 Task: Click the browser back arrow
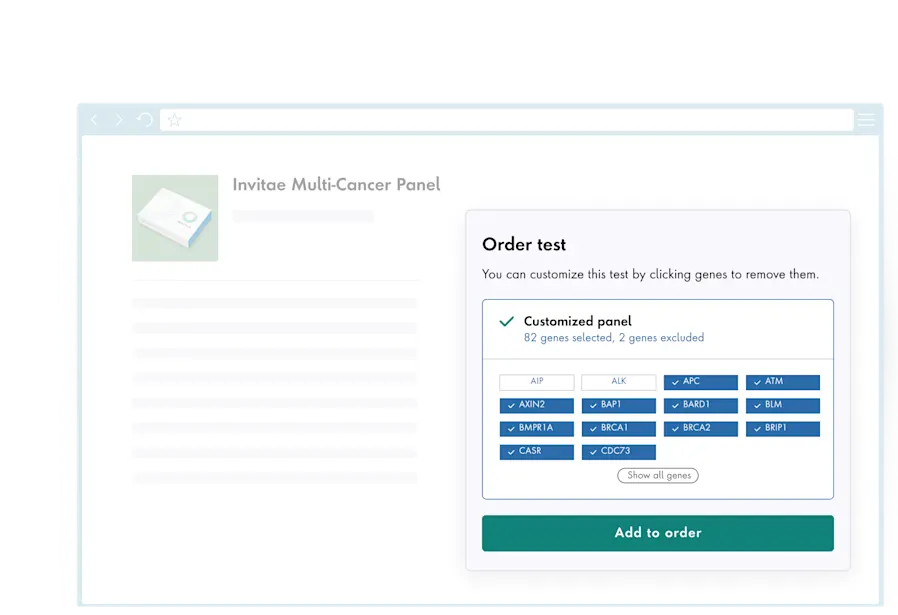point(94,120)
